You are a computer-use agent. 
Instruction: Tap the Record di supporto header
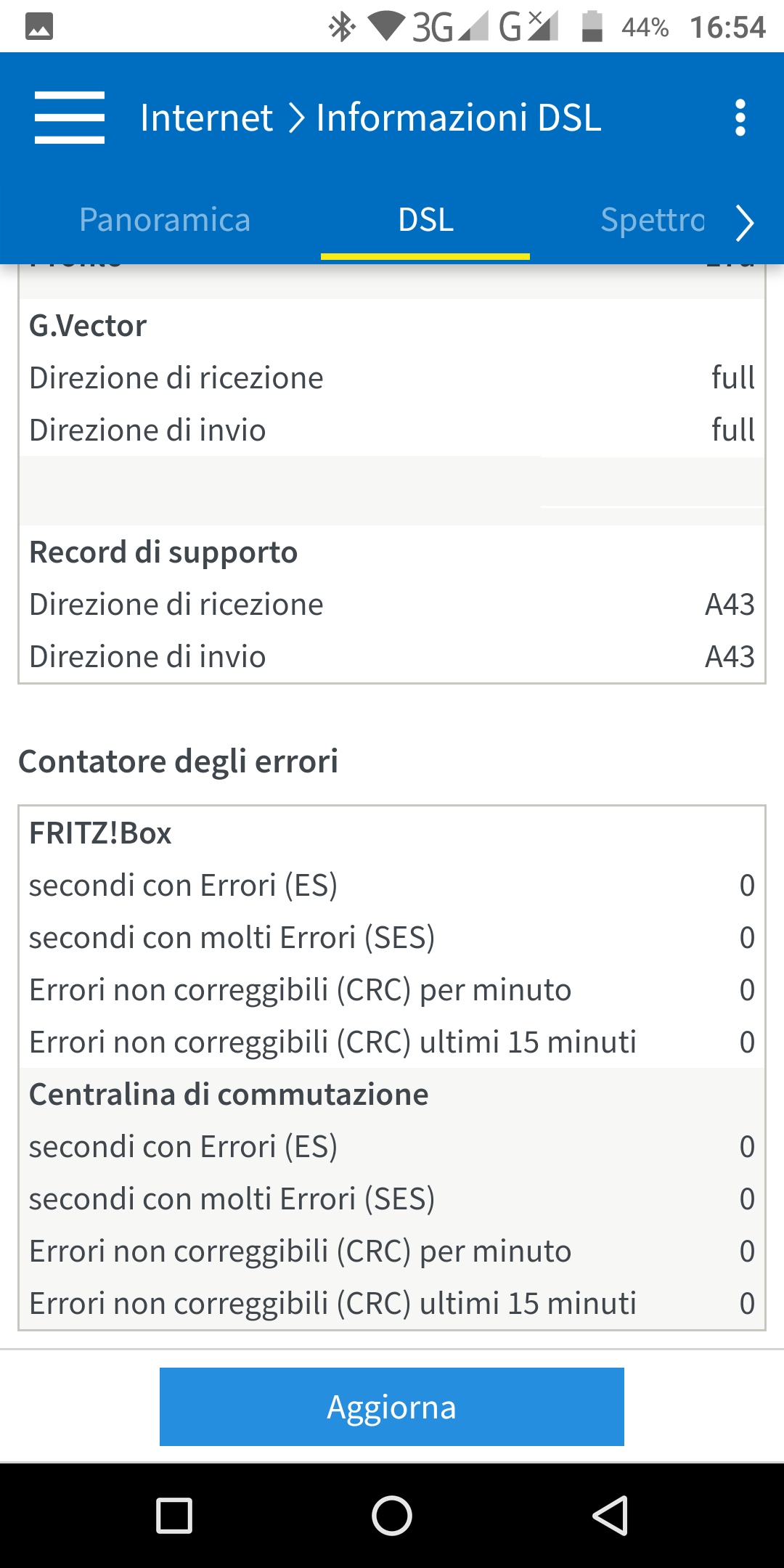(163, 552)
